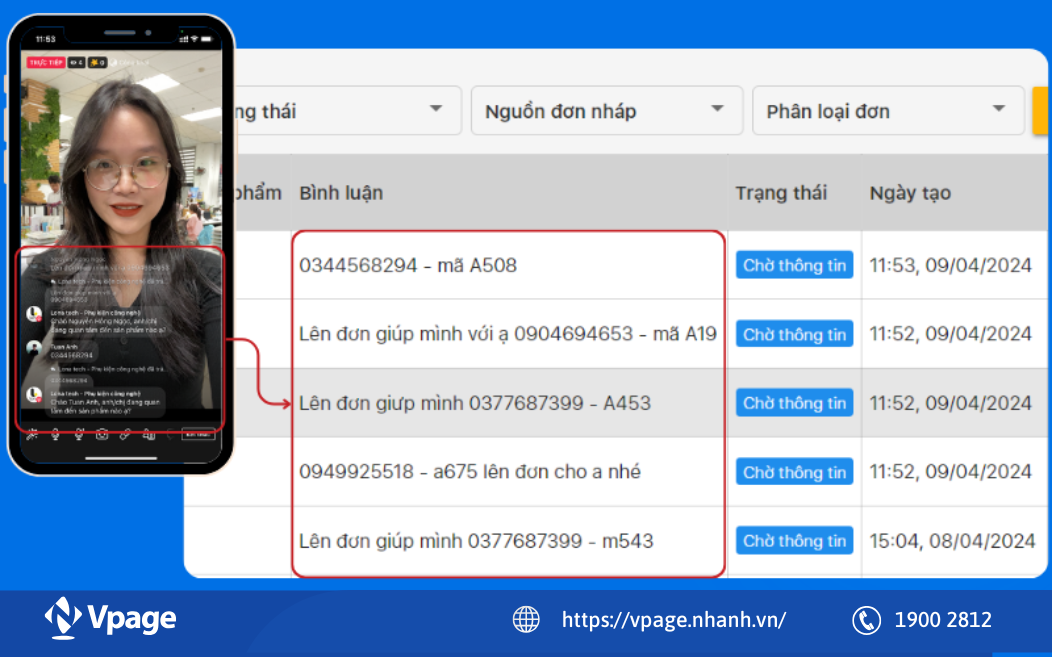Screen dimensions: 1052x657
Task: Tap the end livestream button on phone
Action: pos(198,434)
